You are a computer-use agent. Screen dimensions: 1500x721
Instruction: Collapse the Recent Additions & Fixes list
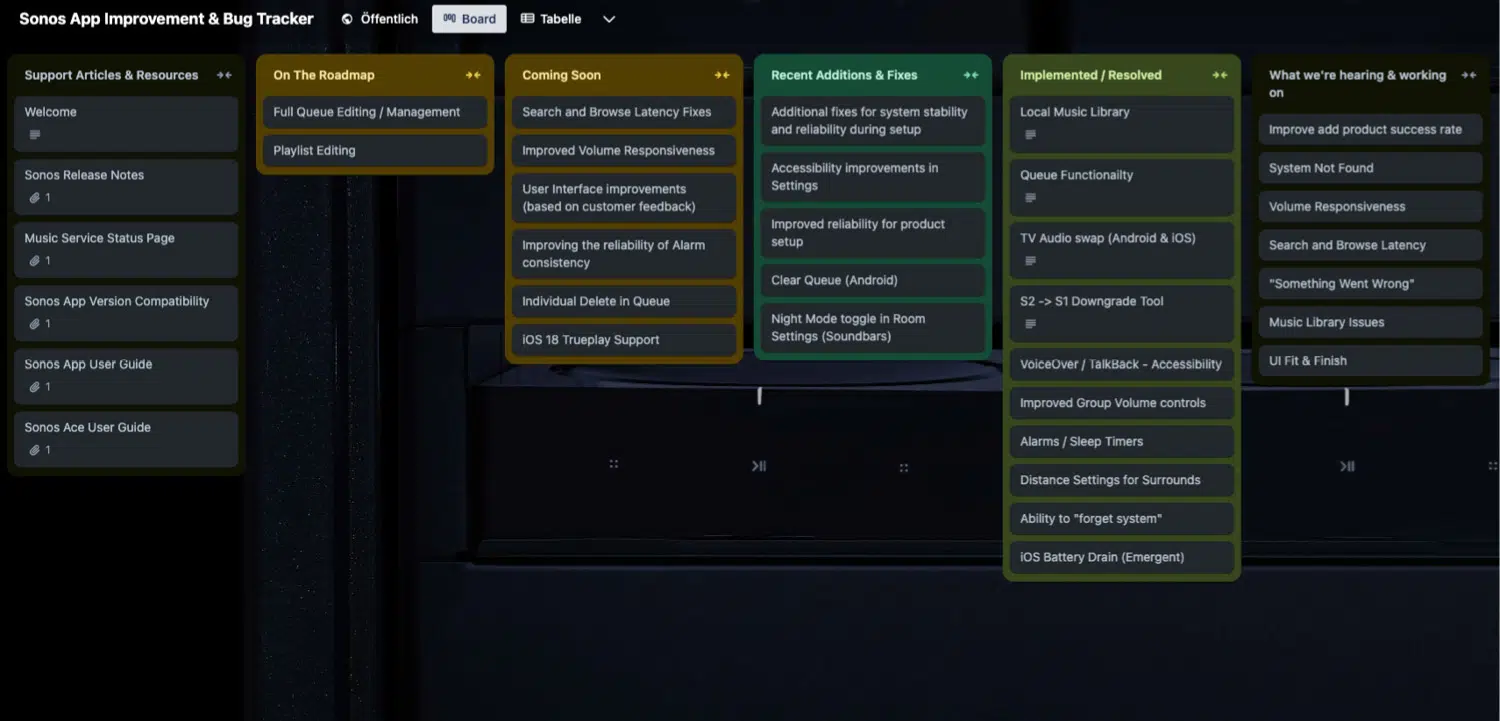tap(970, 75)
